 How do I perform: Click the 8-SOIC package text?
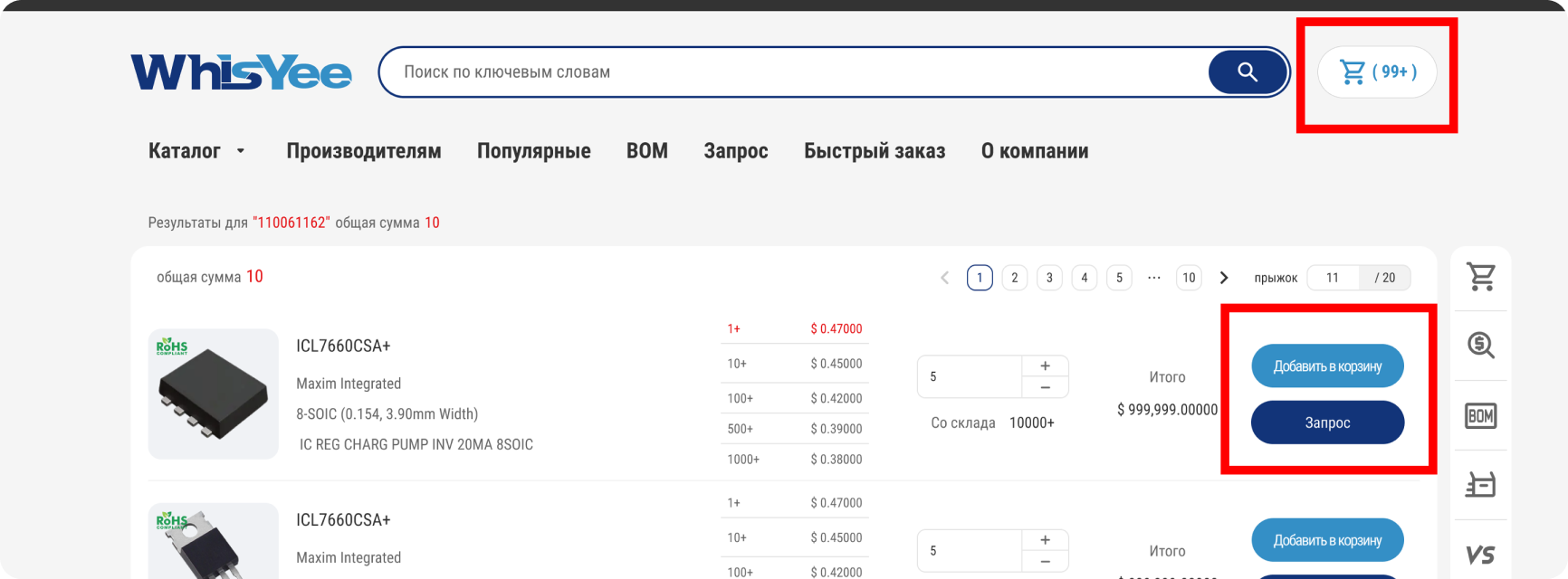coord(387,414)
